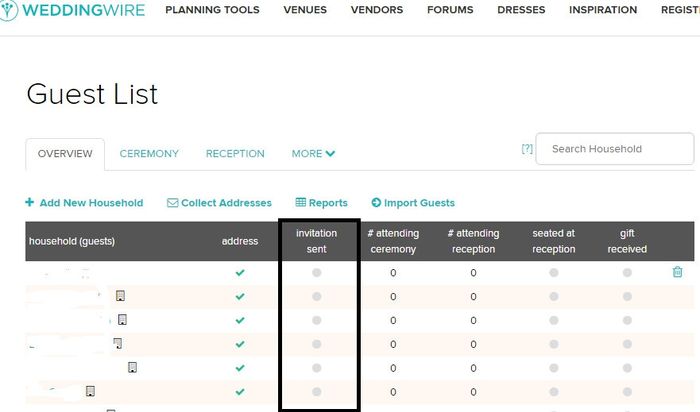This screenshot has width=700, height=412.
Task: Click address checkmark in first guest row
Action: tap(240, 272)
